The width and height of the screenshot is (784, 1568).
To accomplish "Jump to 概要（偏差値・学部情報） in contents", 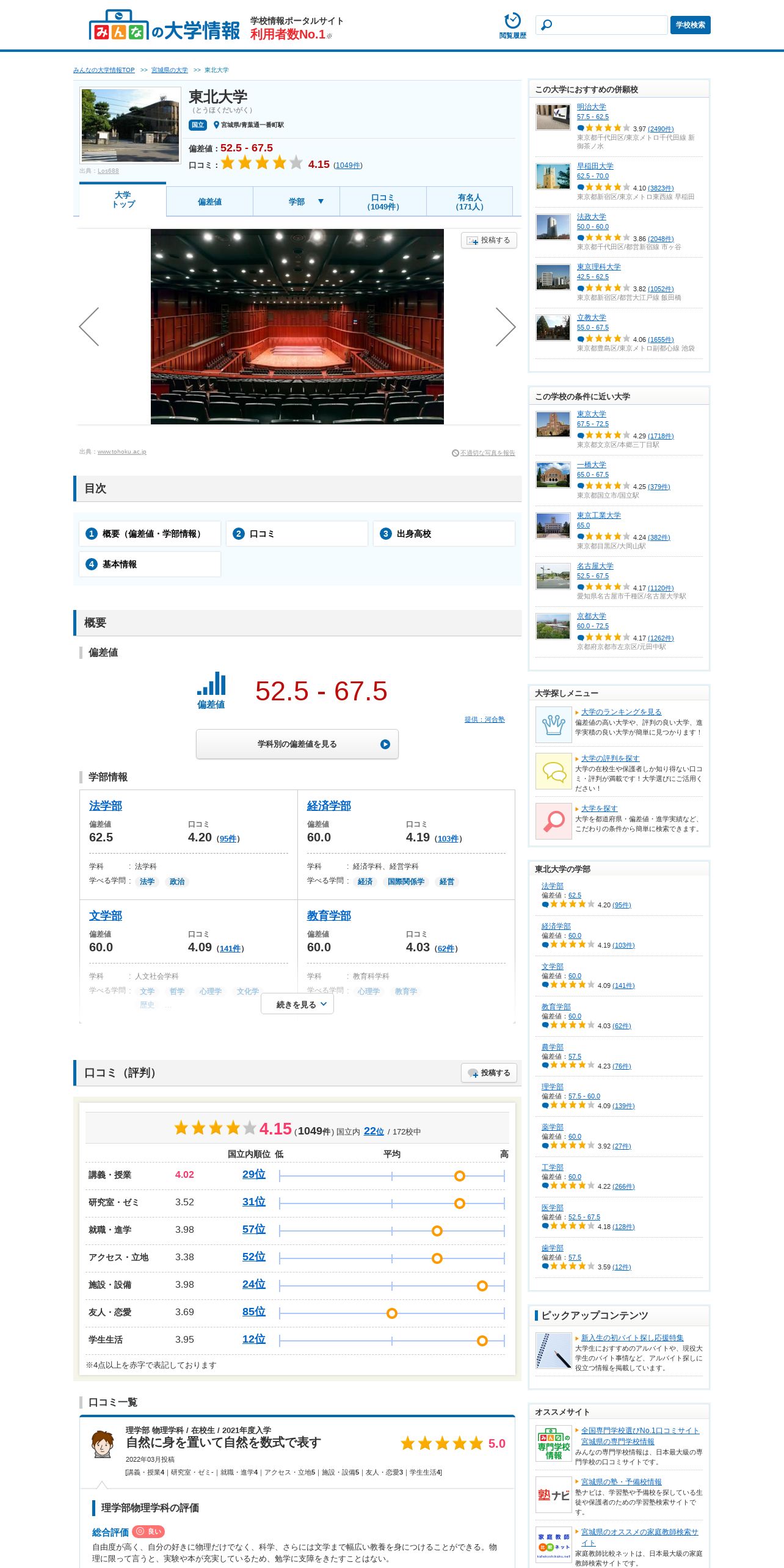I will pos(150,534).
